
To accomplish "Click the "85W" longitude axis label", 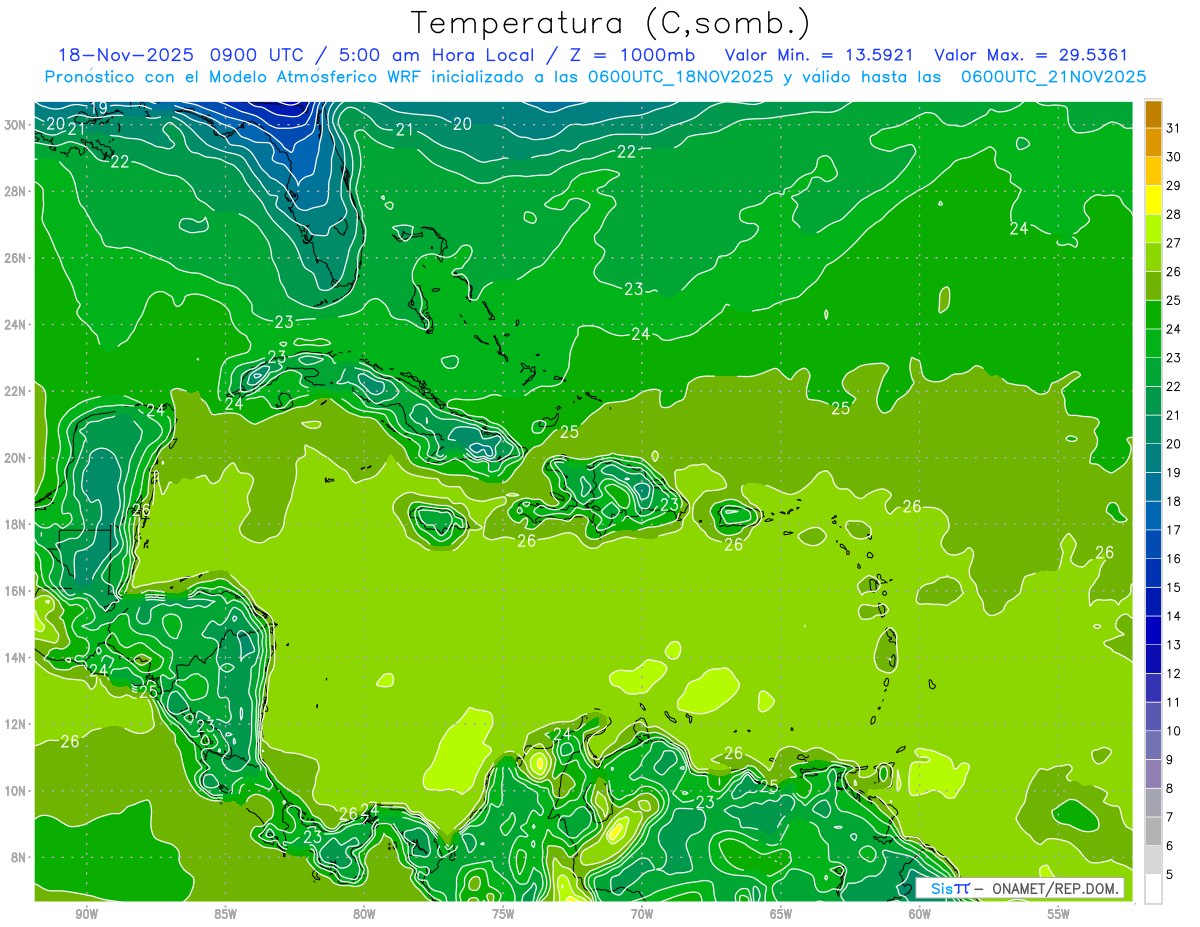I will click(x=225, y=914).
